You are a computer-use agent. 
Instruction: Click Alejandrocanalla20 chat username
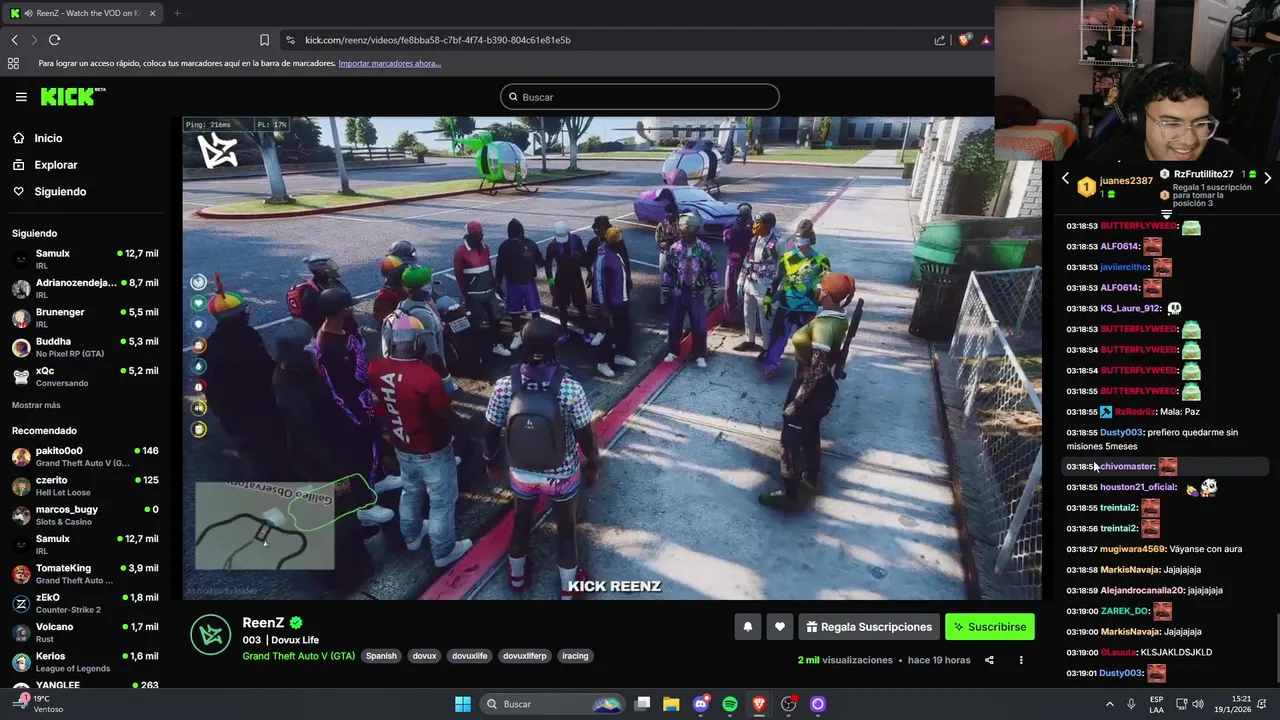[x=1142, y=590]
